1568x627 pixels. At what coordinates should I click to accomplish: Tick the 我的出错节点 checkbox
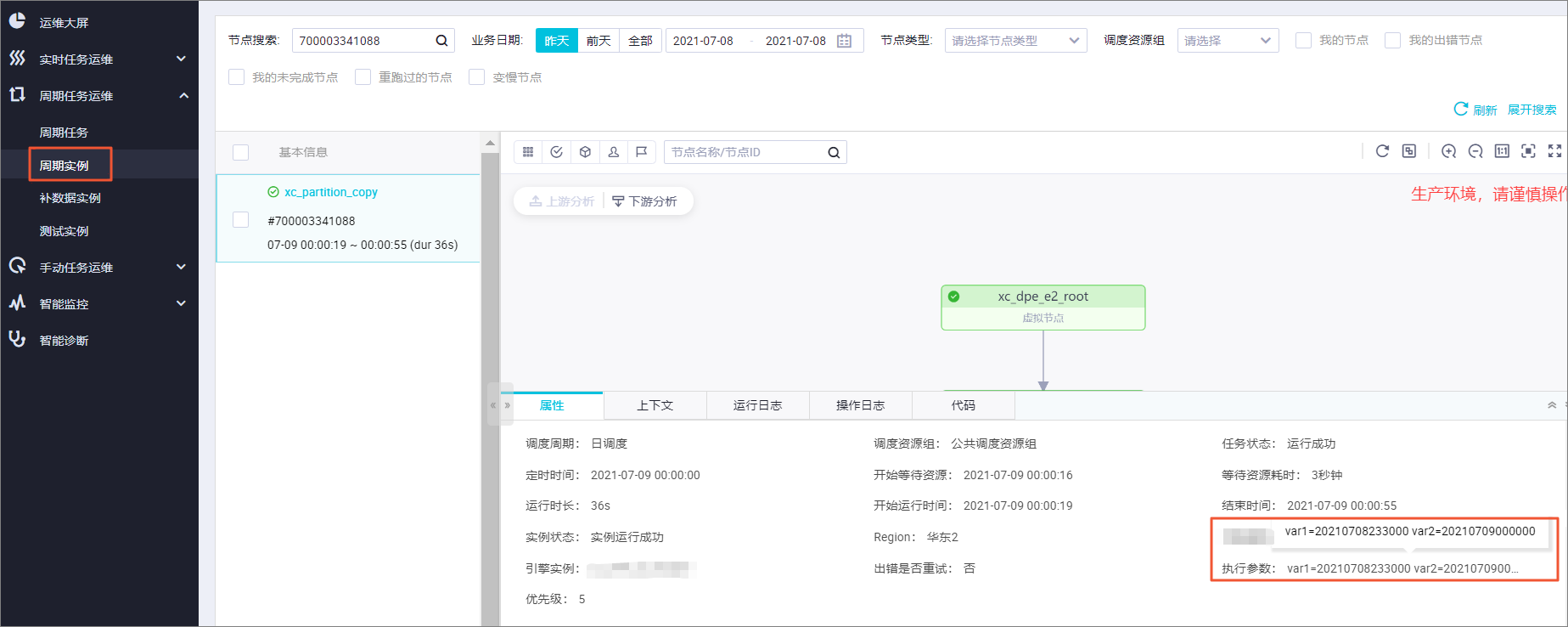1392,40
